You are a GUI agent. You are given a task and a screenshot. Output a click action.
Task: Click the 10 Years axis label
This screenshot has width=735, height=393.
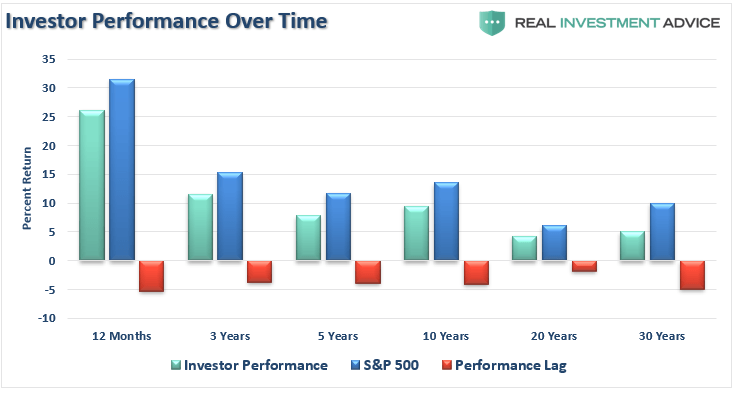pyautogui.click(x=446, y=336)
